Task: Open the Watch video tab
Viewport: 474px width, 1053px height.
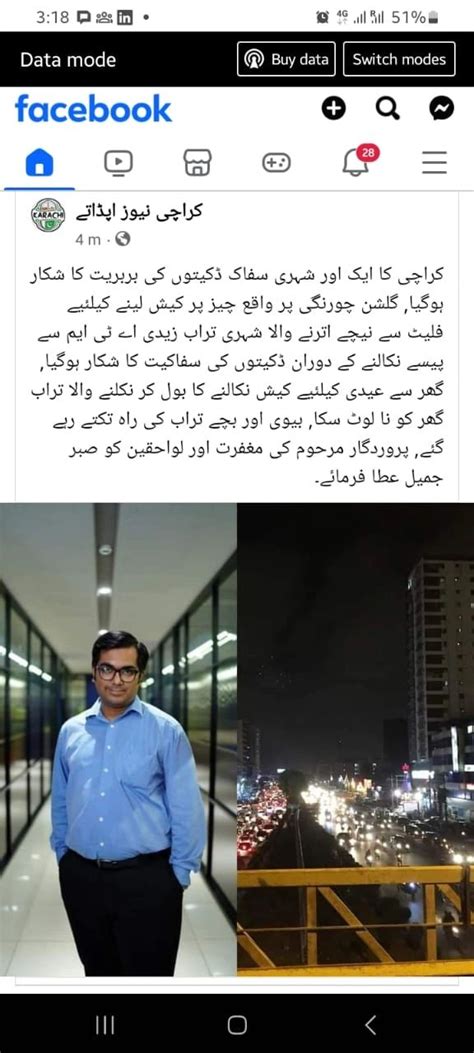Action: (118, 163)
